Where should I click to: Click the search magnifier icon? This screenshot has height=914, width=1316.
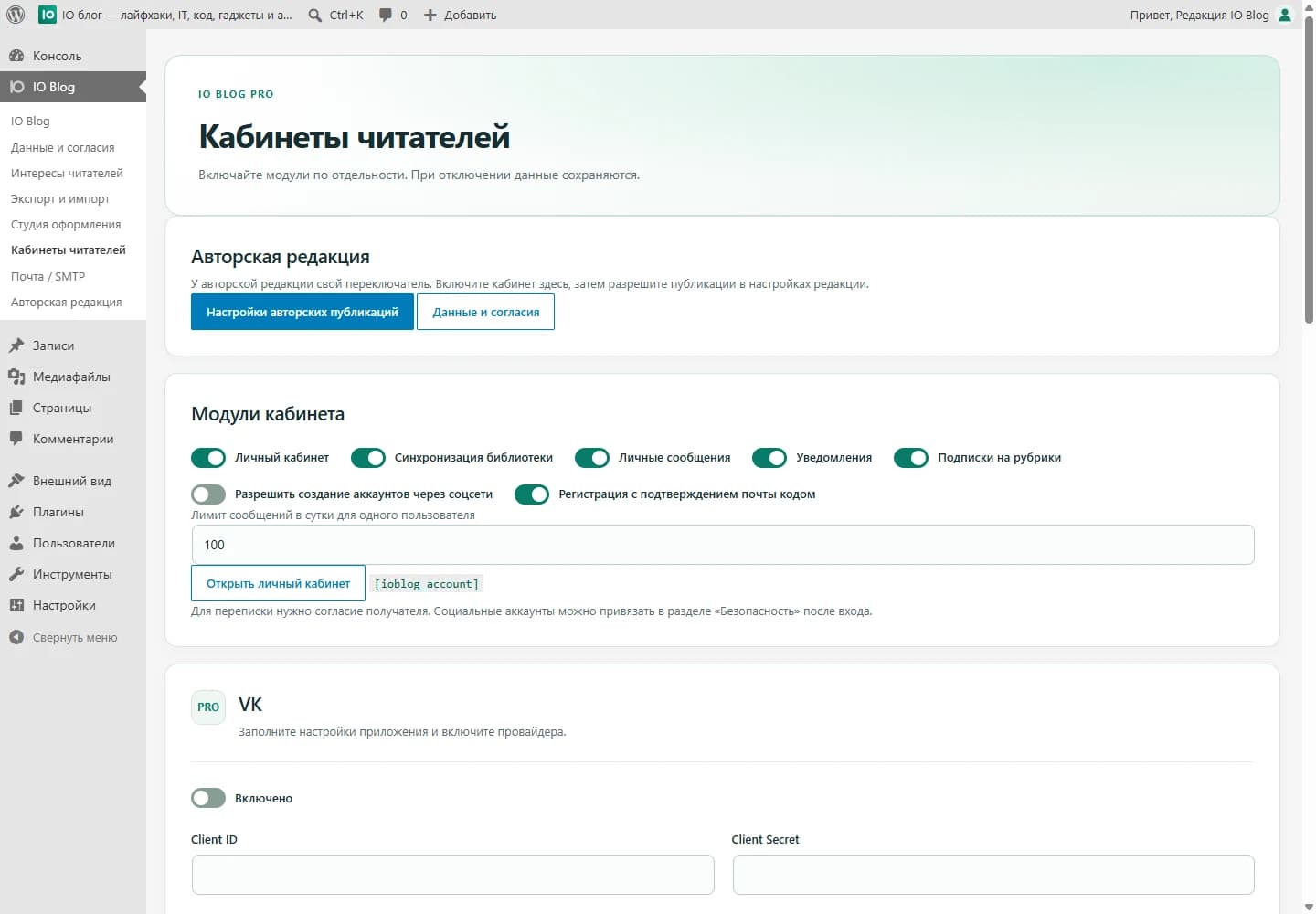(315, 16)
